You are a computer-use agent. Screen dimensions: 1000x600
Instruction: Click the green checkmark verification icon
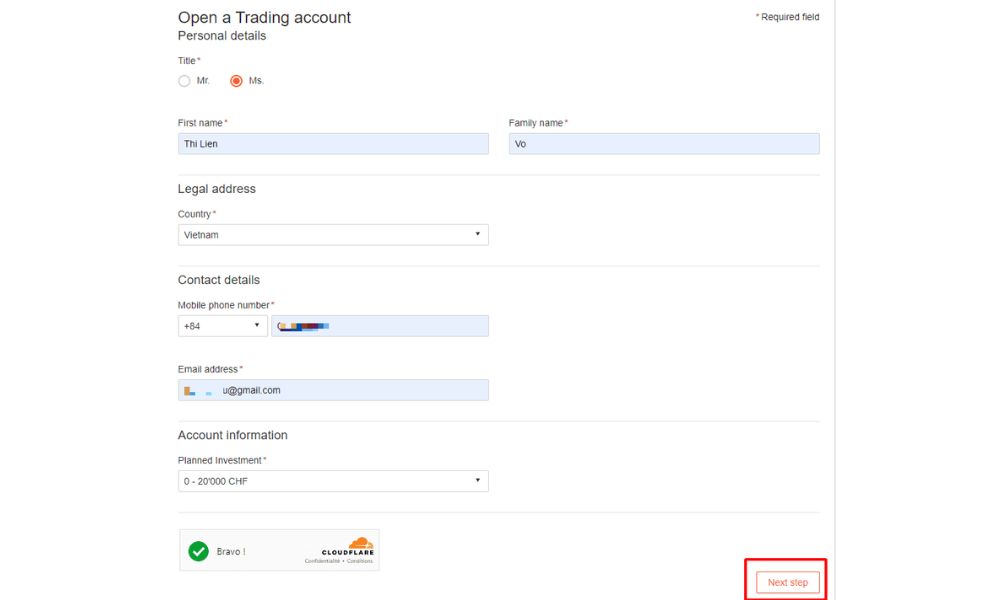pos(199,551)
